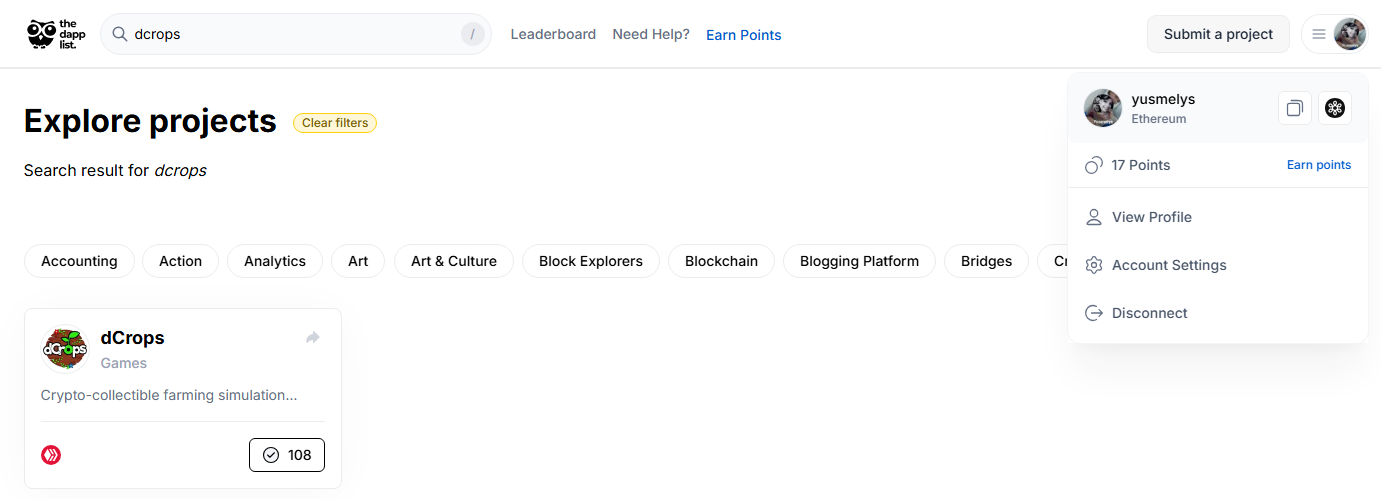
Task: Filter by Accounting category
Action: pyautogui.click(x=79, y=261)
